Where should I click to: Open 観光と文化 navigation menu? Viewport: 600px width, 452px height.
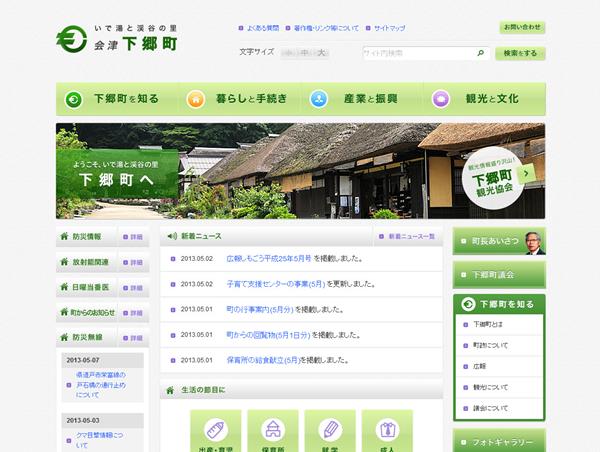point(484,99)
